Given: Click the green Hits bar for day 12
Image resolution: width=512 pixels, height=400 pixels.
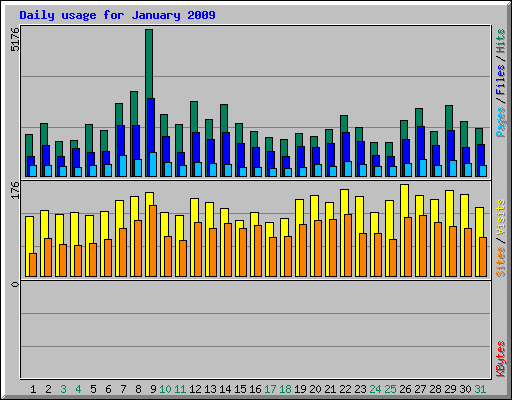Looking at the screenshot, I should pyautogui.click(x=194, y=117).
